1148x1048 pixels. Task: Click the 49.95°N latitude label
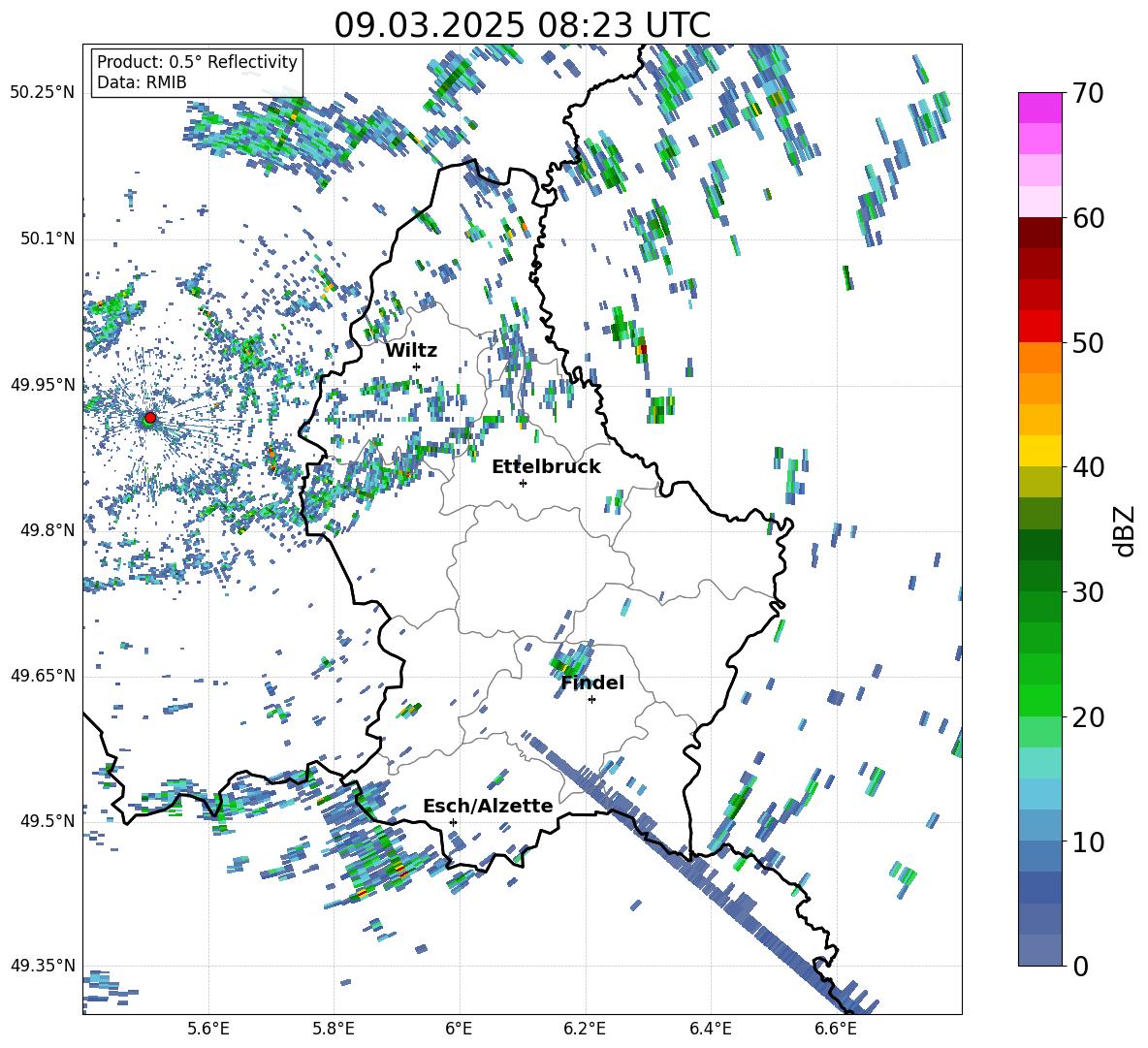43,384
